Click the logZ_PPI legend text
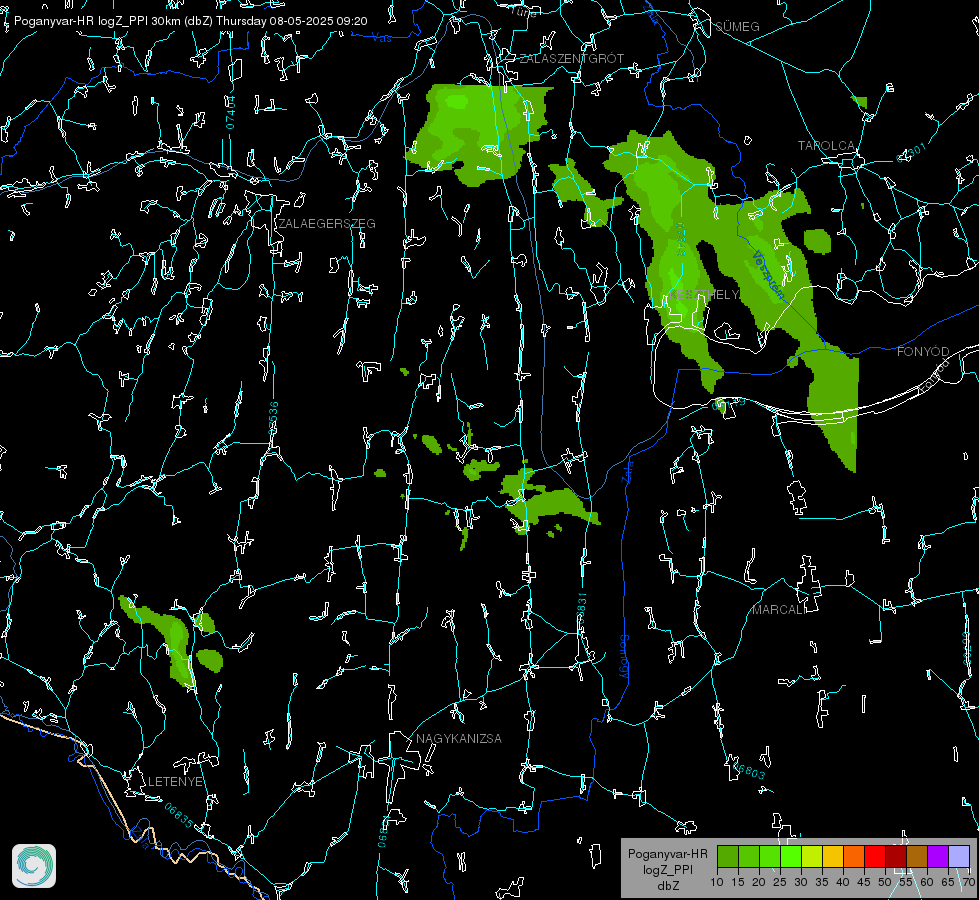Screen dimensions: 979x900 tap(667, 869)
